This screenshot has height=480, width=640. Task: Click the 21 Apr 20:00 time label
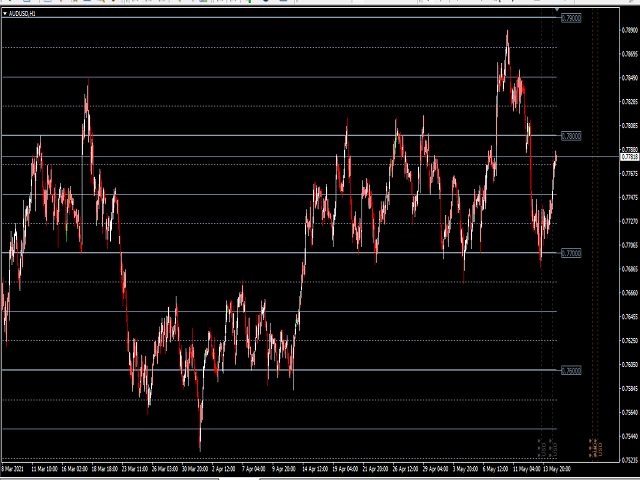pos(376,469)
